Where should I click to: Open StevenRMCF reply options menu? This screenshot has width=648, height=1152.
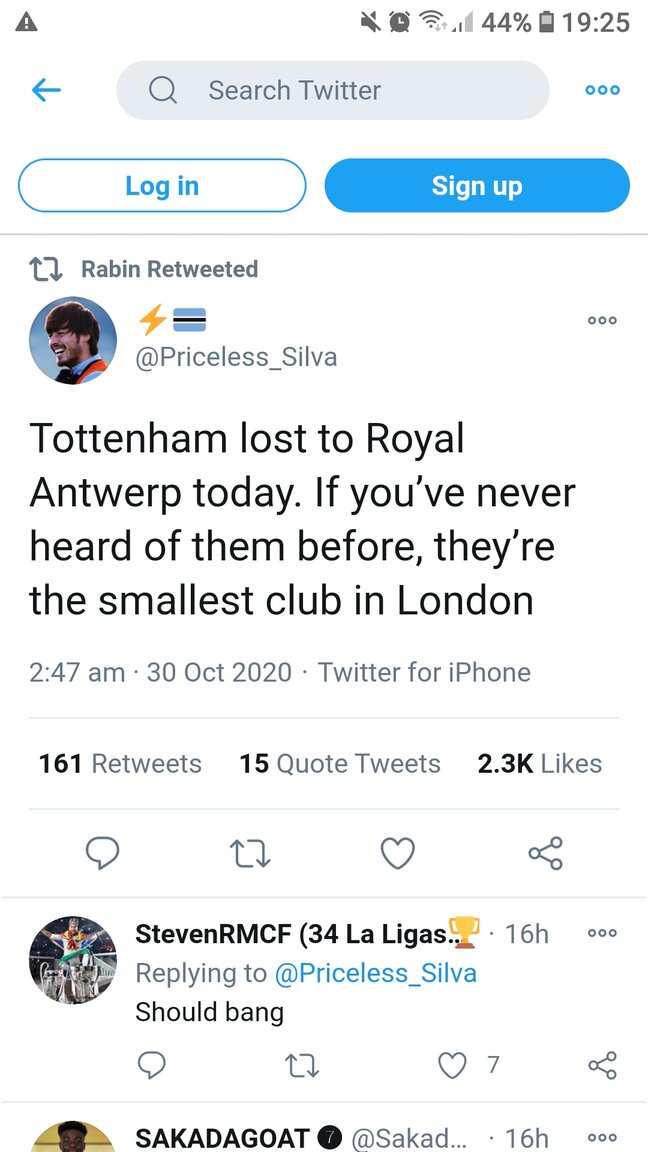(x=602, y=933)
